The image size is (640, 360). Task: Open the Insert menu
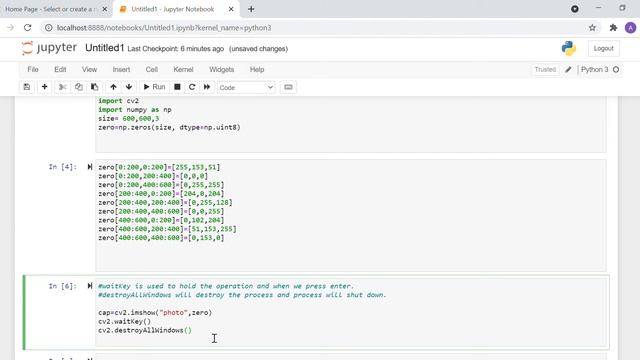tap(121, 69)
